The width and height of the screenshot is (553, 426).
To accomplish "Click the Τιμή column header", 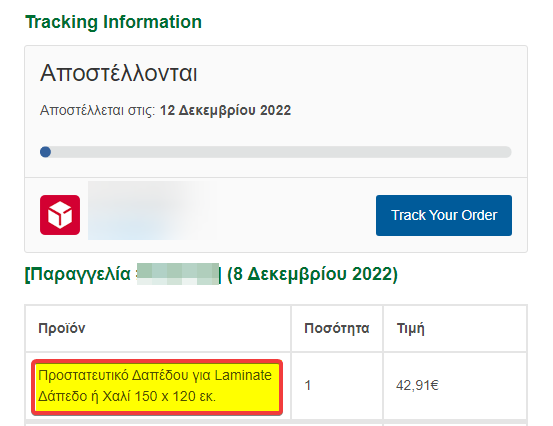I will coord(411,328).
